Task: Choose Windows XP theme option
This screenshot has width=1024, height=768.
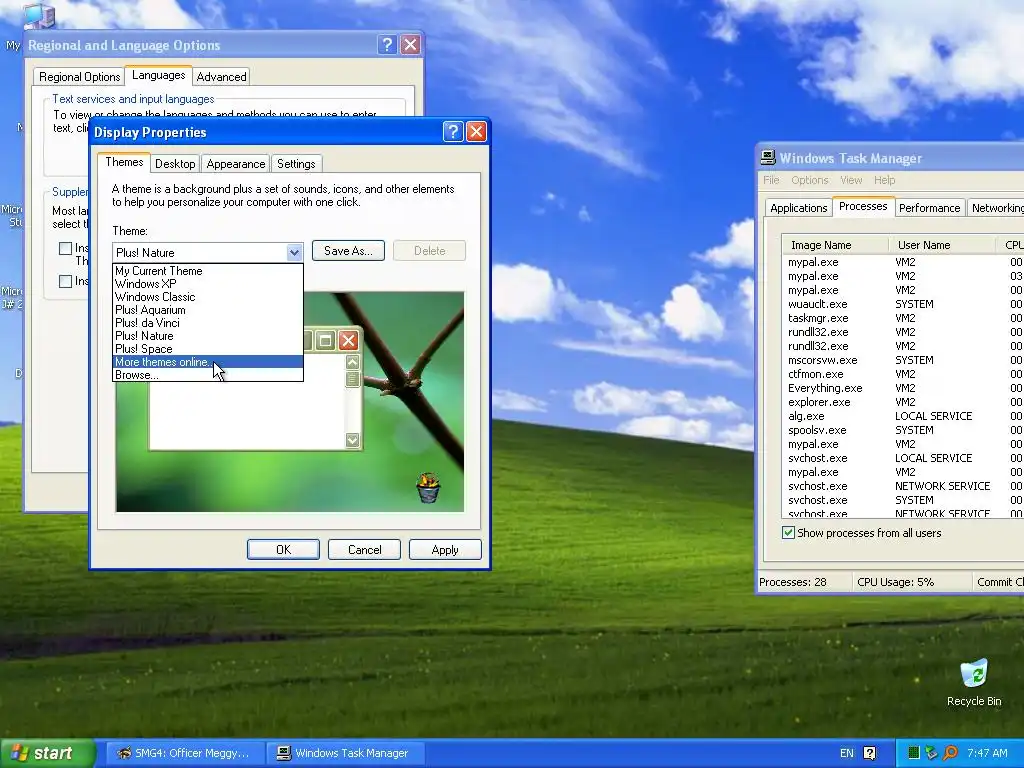Action: [208, 283]
